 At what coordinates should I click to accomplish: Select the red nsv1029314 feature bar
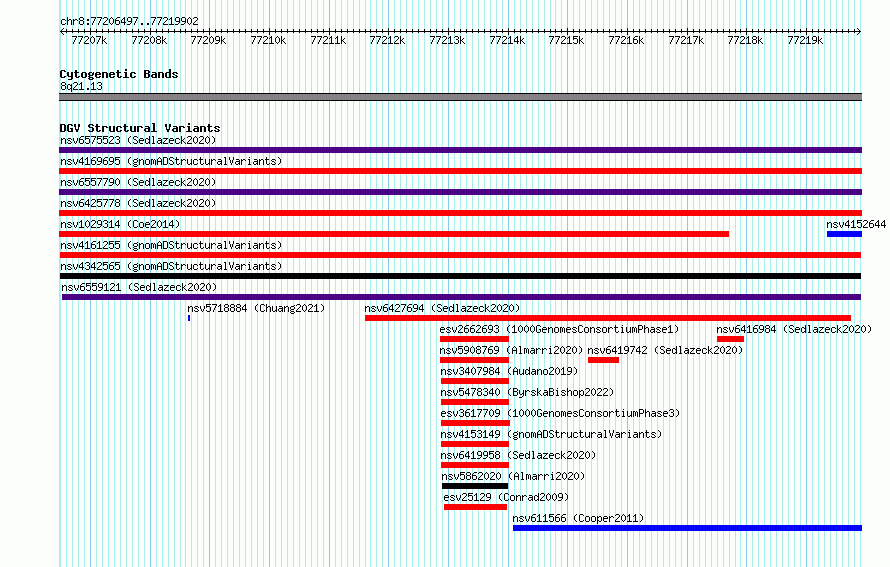point(394,234)
